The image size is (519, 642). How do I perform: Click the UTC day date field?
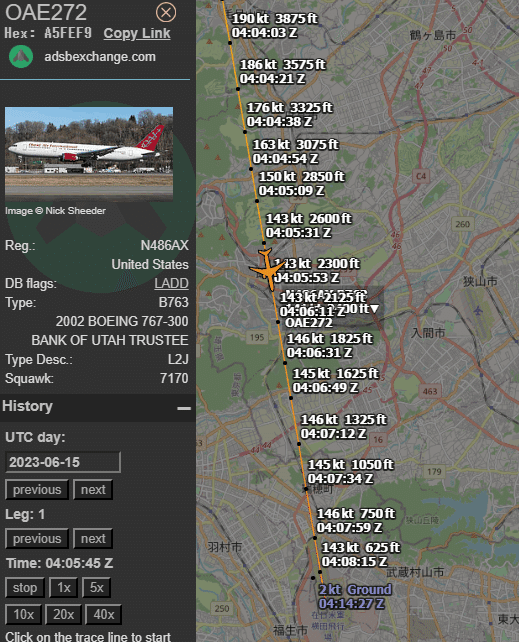coord(63,462)
